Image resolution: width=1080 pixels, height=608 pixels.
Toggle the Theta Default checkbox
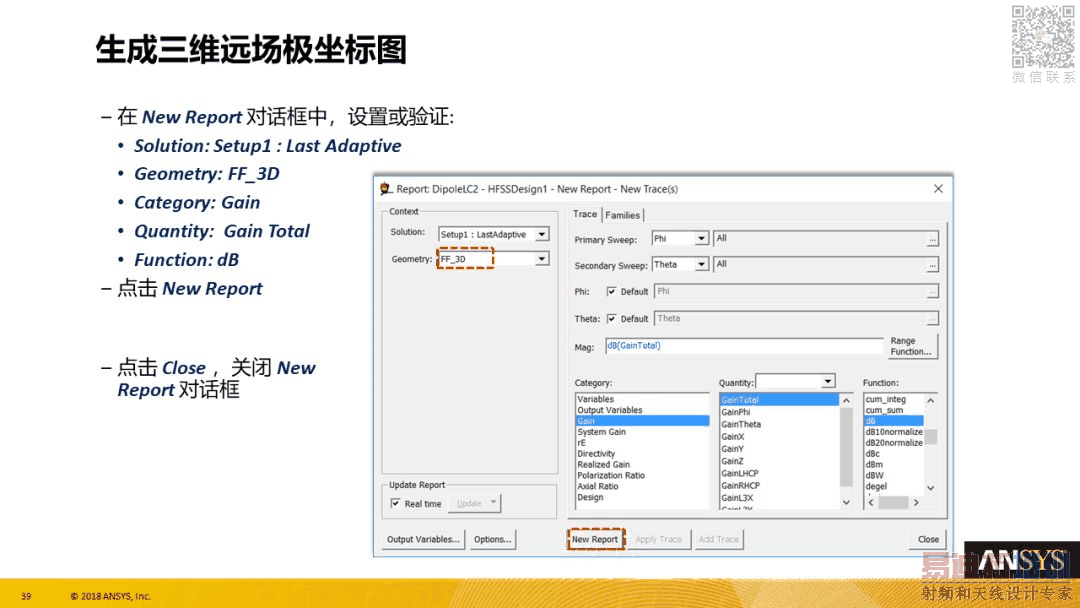[612, 319]
